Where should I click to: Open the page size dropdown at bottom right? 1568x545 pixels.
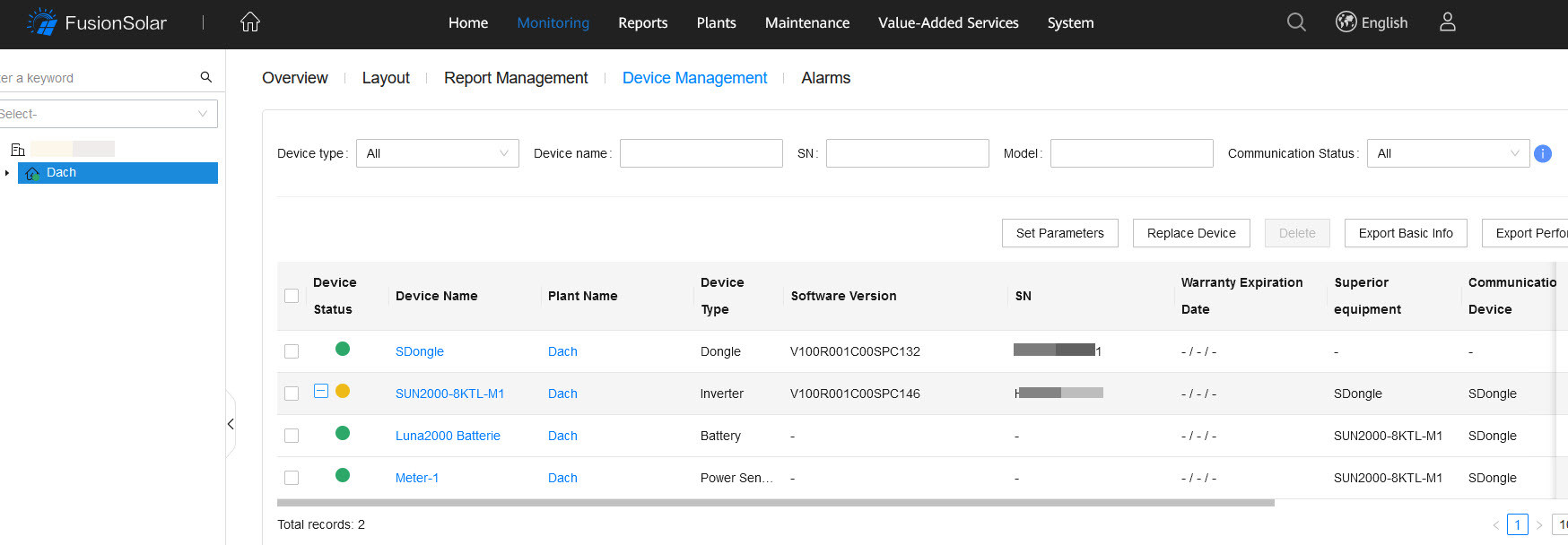click(x=1560, y=524)
